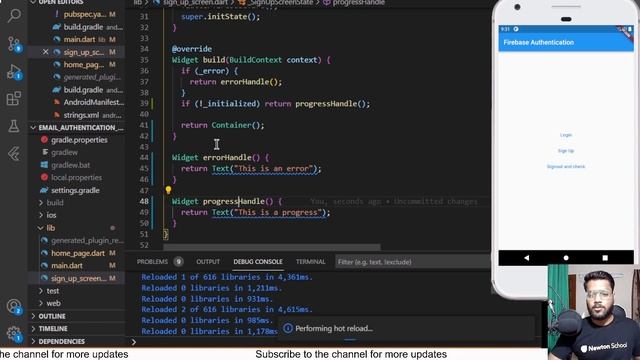Click the Performing hot reload notification
Image resolution: width=640 pixels, height=360 pixels.
click(406, 328)
